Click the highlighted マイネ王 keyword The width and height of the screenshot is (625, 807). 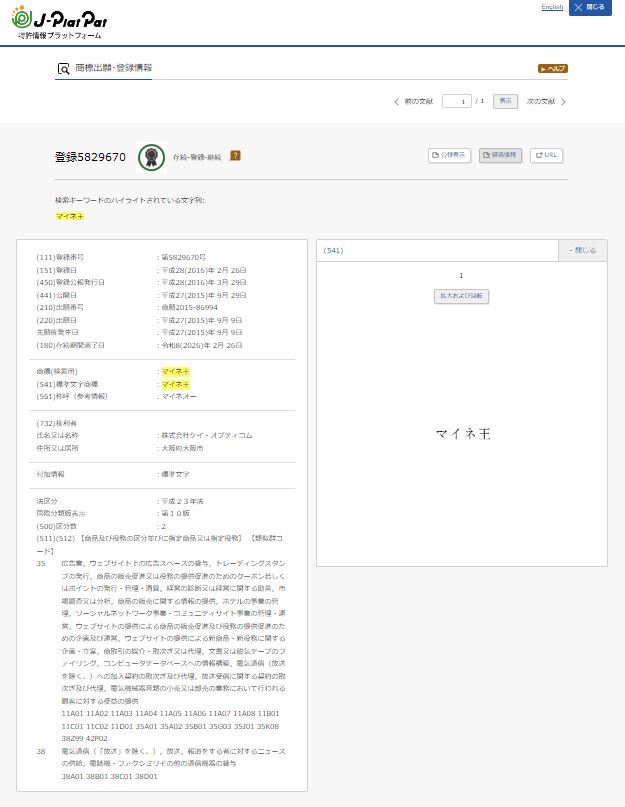pyautogui.click(x=70, y=216)
